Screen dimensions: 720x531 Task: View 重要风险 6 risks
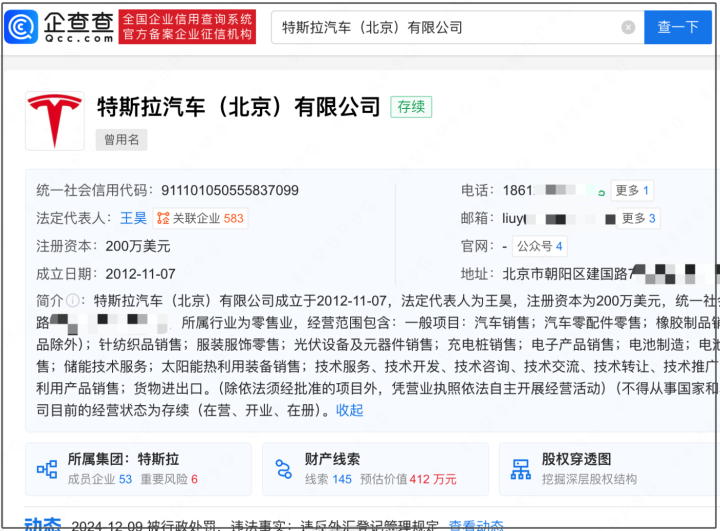click(x=169, y=480)
